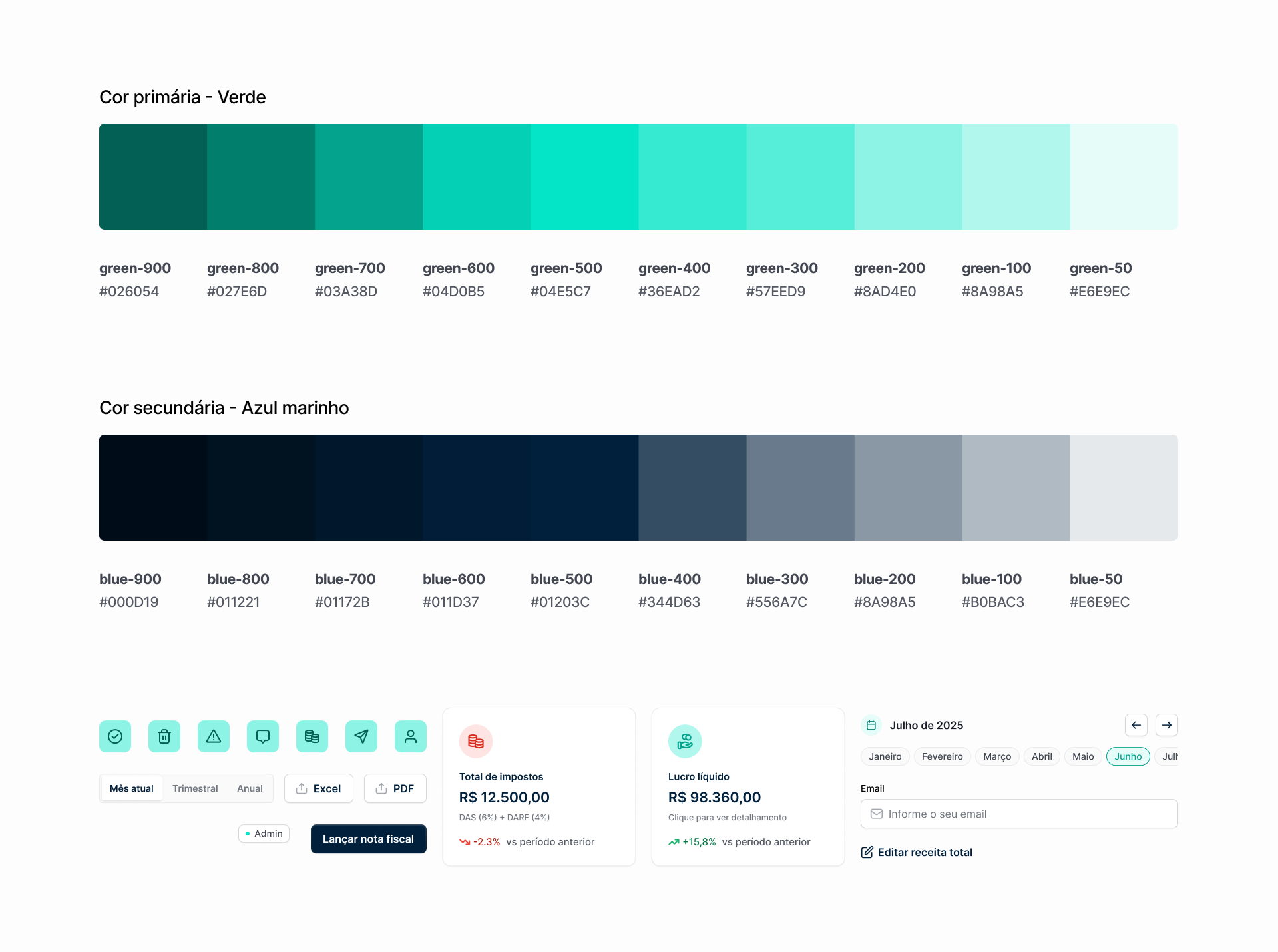Screen dimensions: 1278x952
Task: Click the chat bubble icon tile
Action: click(263, 736)
